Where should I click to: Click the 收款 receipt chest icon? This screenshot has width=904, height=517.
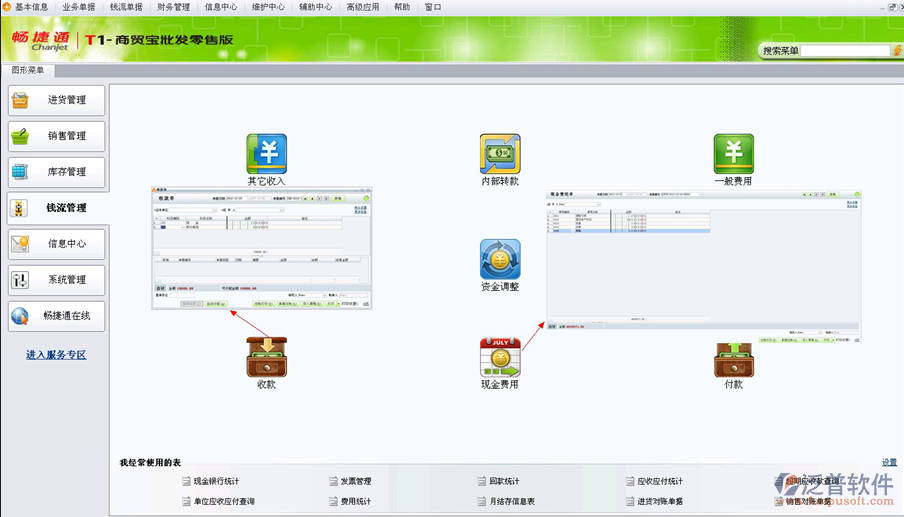tap(266, 357)
